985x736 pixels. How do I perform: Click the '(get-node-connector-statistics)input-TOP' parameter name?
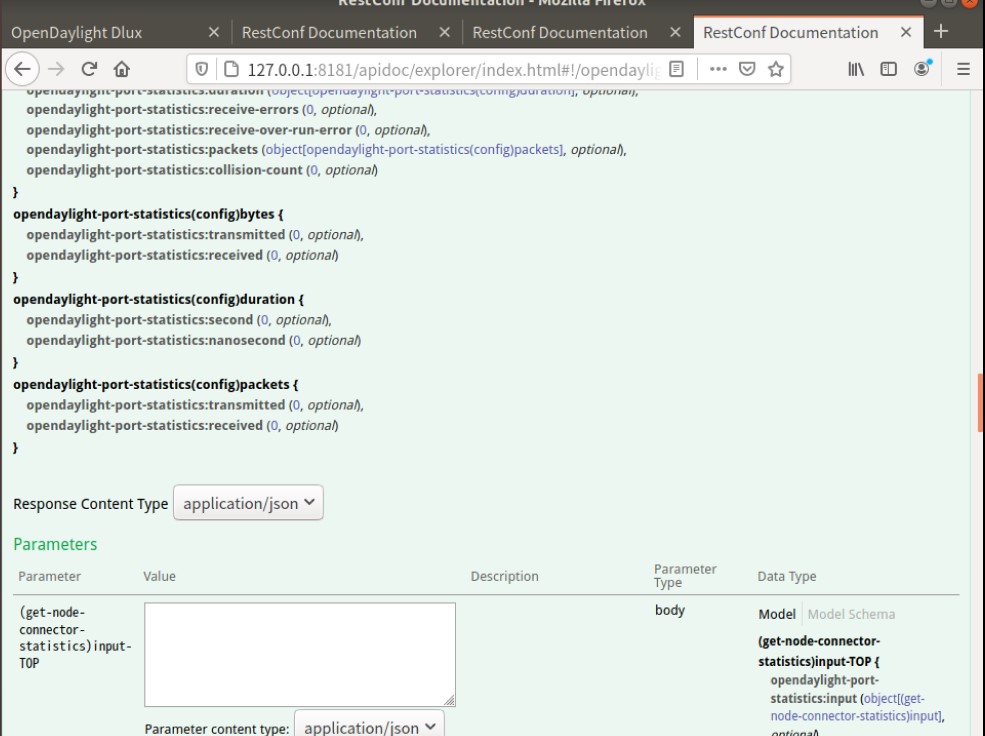pyautogui.click(x=75, y=637)
